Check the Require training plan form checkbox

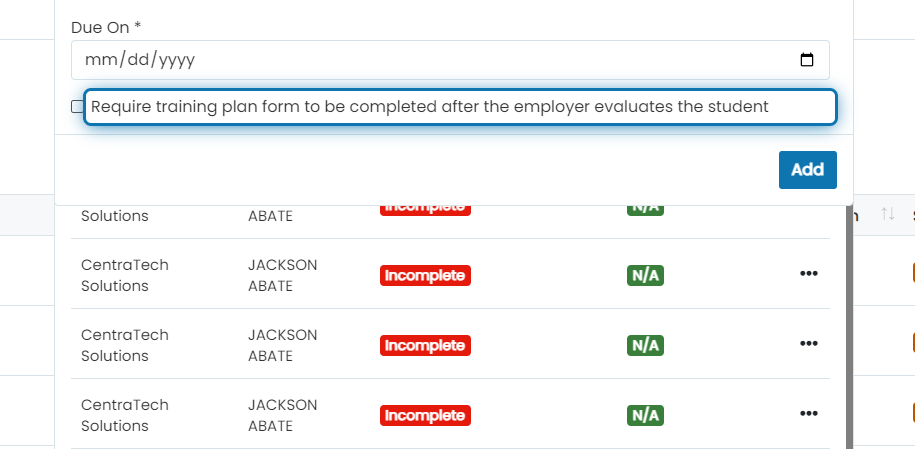(x=77, y=106)
